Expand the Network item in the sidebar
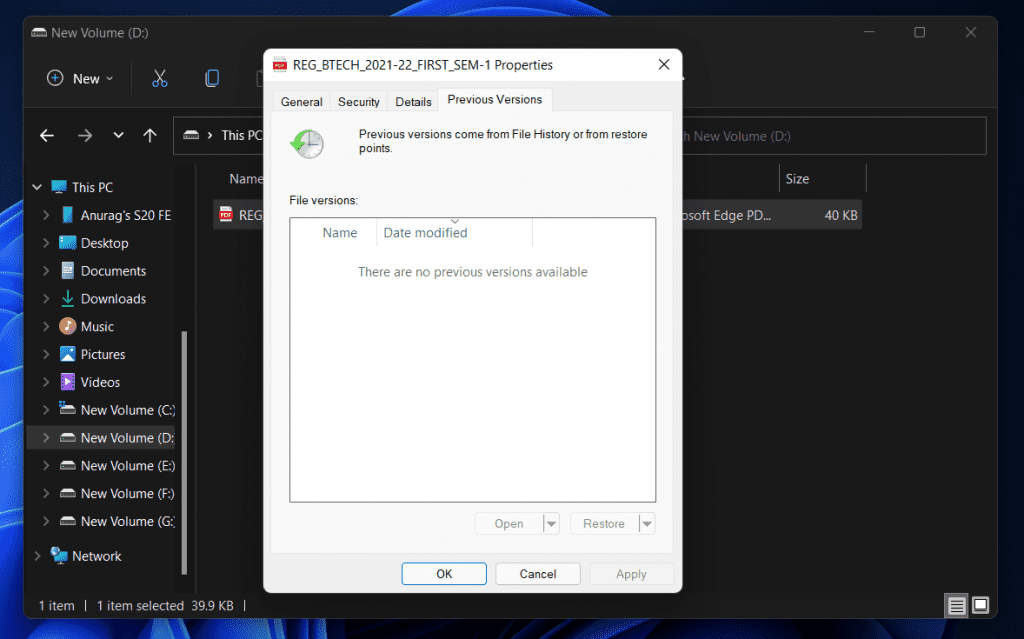The image size is (1024, 639). pyautogui.click(x=38, y=555)
